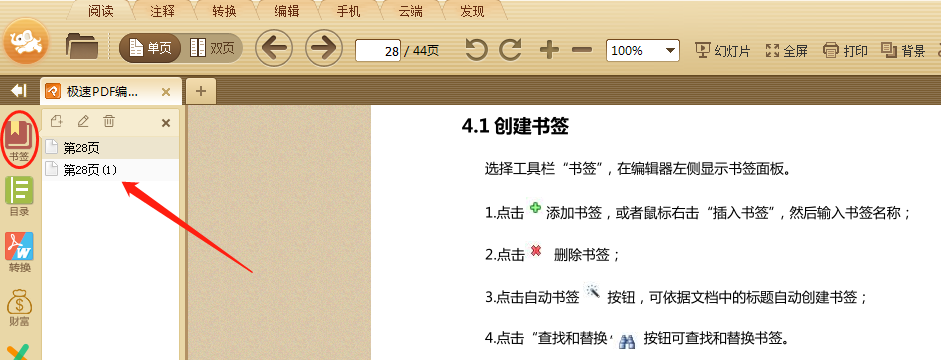Select 双页 double page view
The height and width of the screenshot is (360, 941).
click(212, 49)
